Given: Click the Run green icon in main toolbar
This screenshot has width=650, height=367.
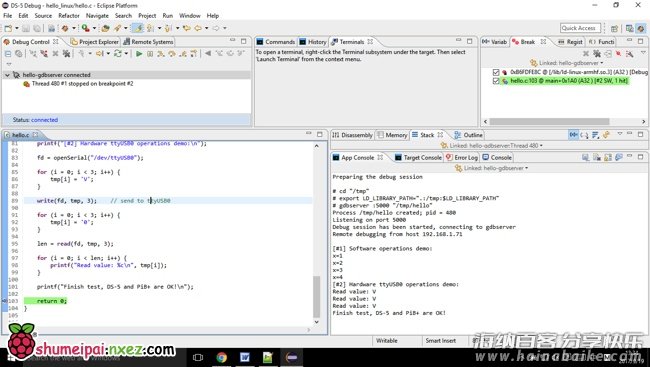Looking at the screenshot, I should pyautogui.click(x=85, y=28).
